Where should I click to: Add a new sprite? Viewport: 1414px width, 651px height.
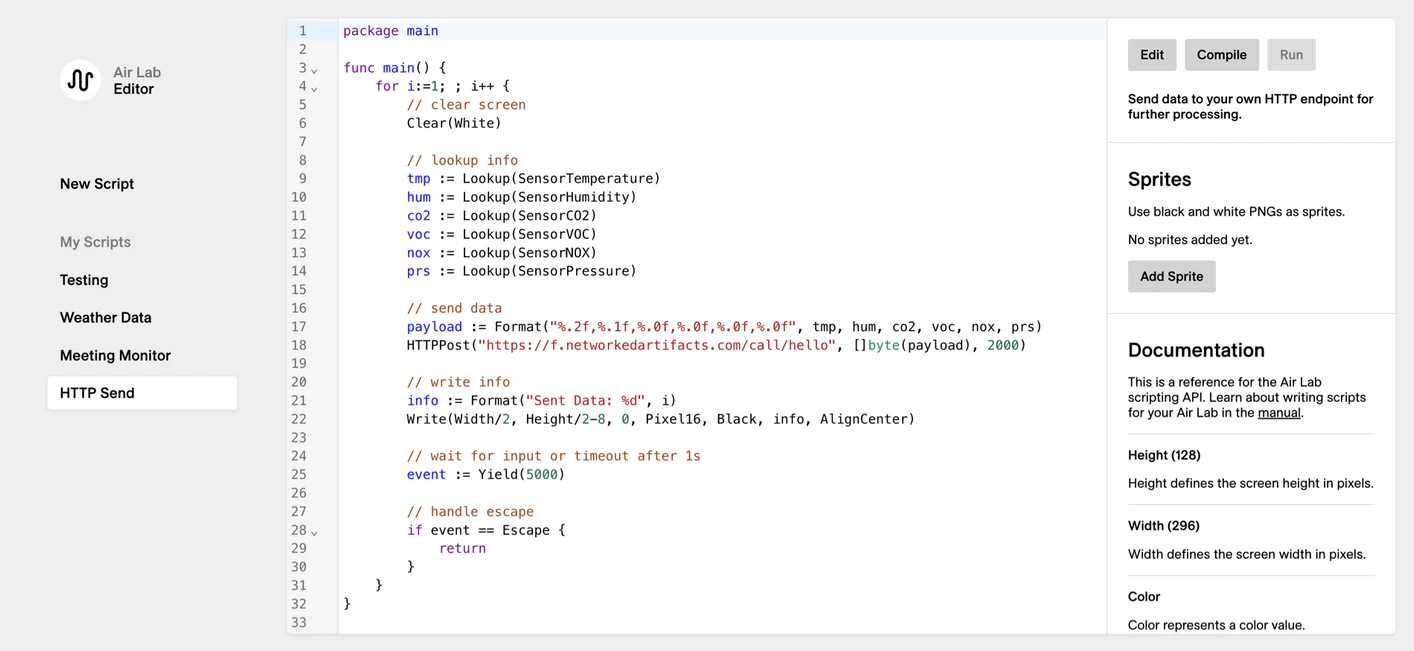click(1171, 276)
